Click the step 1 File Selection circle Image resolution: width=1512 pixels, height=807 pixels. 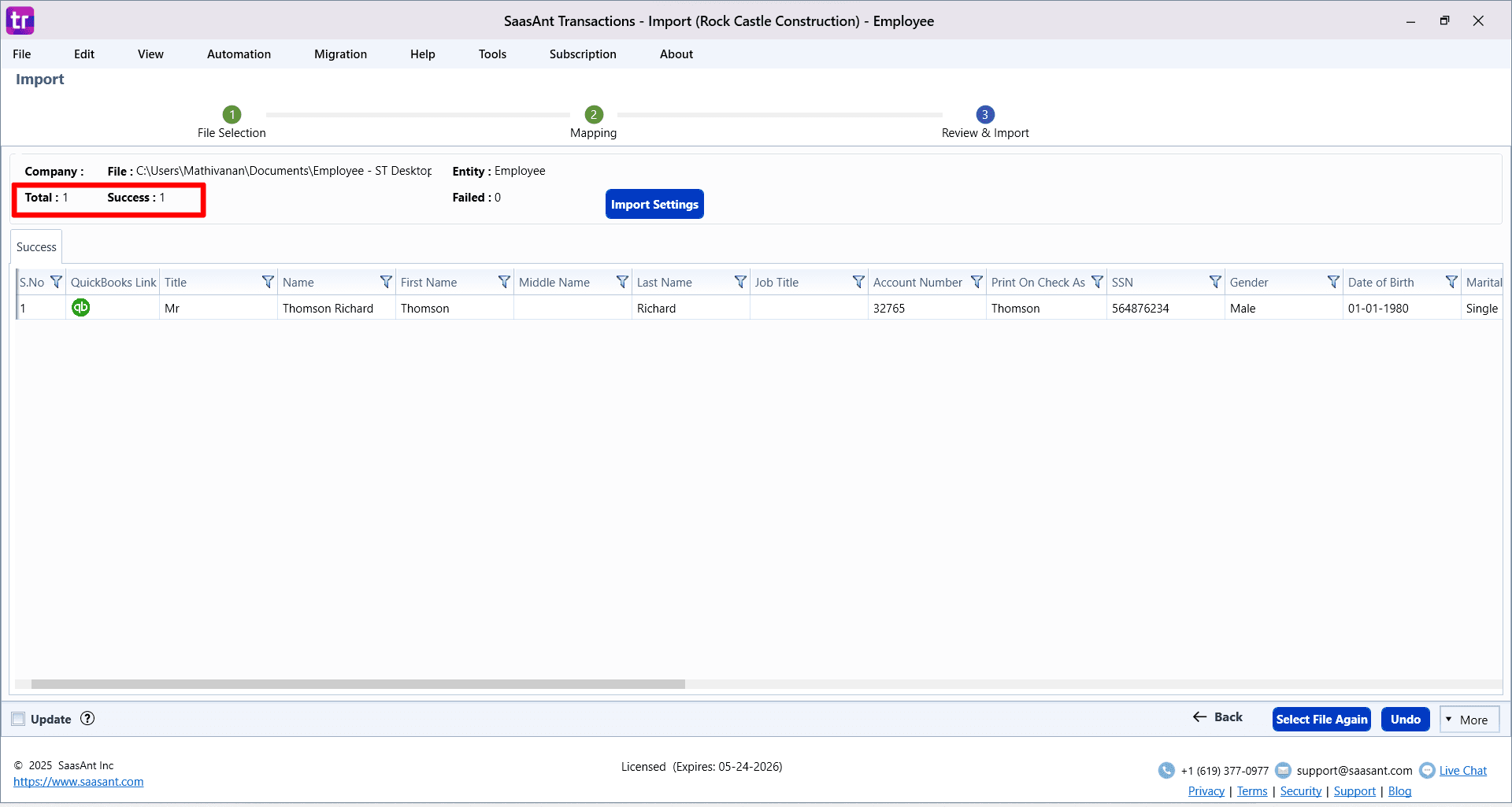click(x=232, y=114)
